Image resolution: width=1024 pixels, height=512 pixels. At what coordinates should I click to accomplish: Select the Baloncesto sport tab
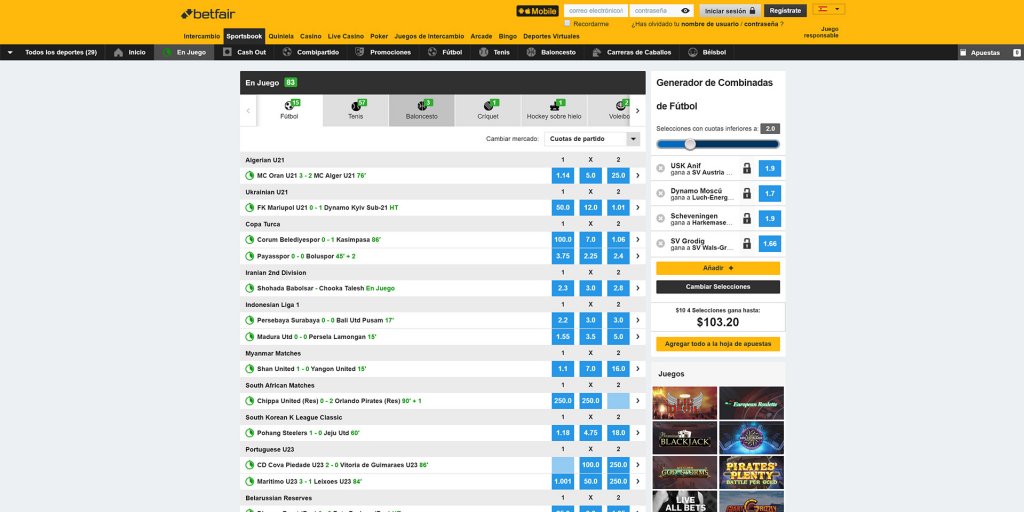(422, 110)
